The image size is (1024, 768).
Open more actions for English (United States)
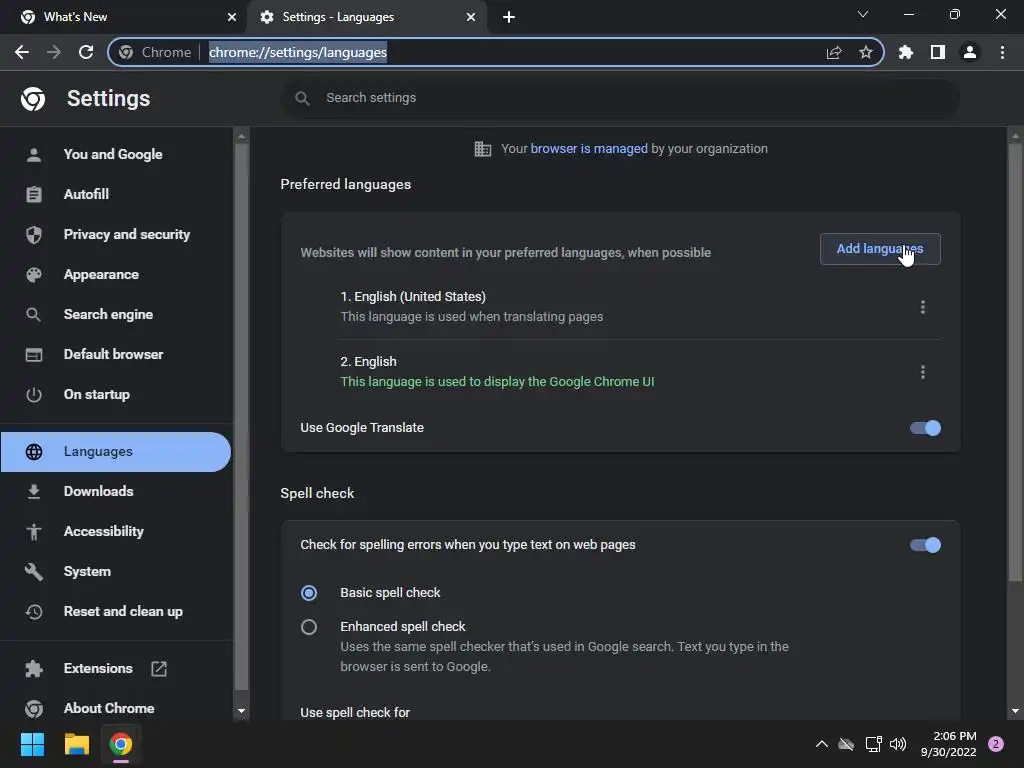point(923,307)
